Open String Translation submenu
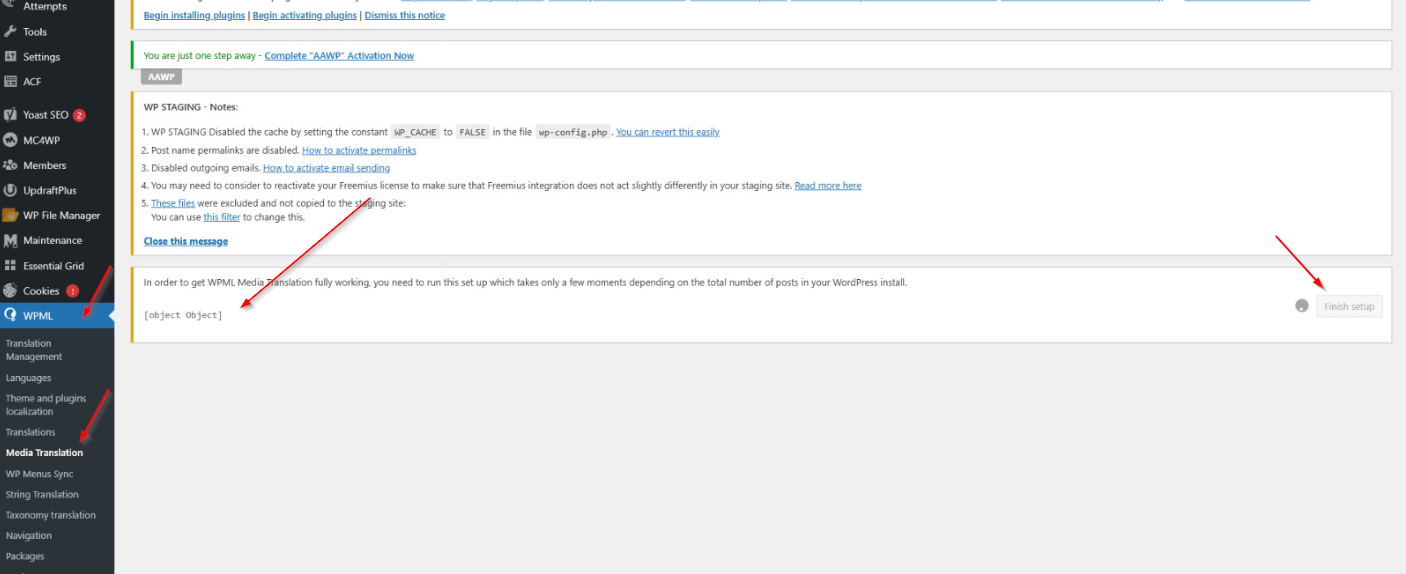The height and width of the screenshot is (574, 1406). tap(42, 494)
